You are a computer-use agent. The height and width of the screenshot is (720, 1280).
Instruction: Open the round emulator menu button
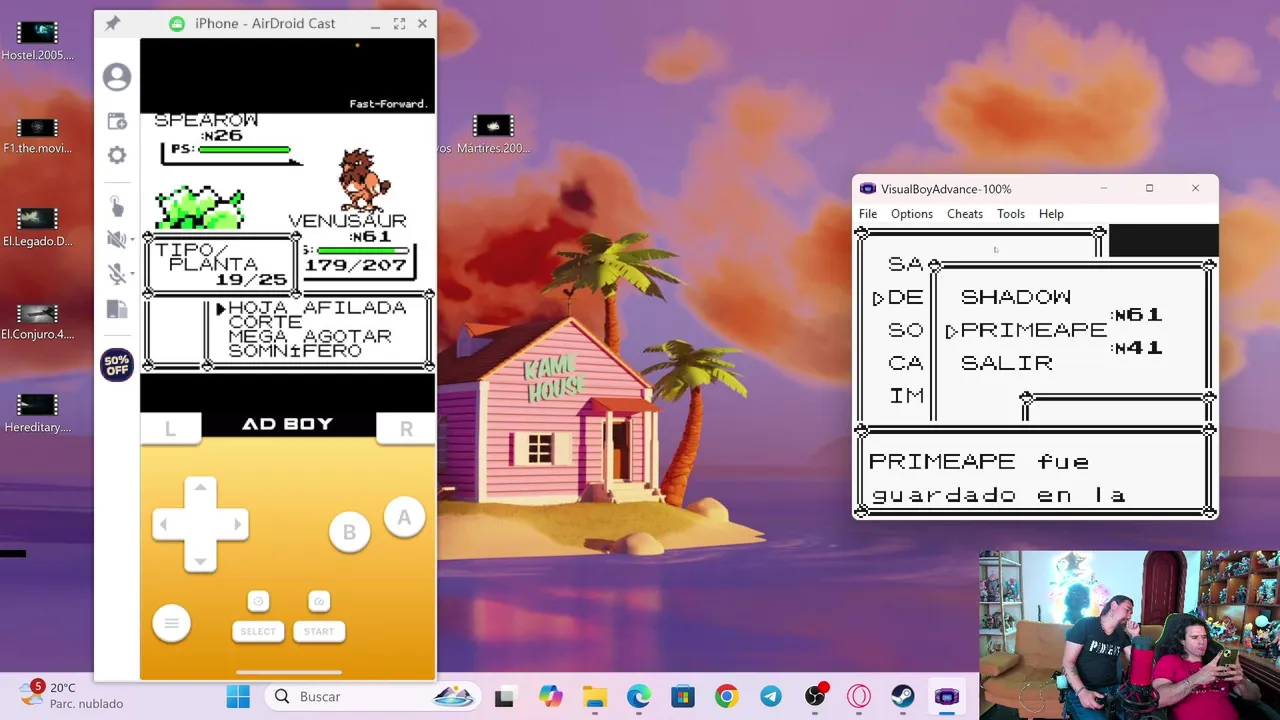click(x=171, y=624)
